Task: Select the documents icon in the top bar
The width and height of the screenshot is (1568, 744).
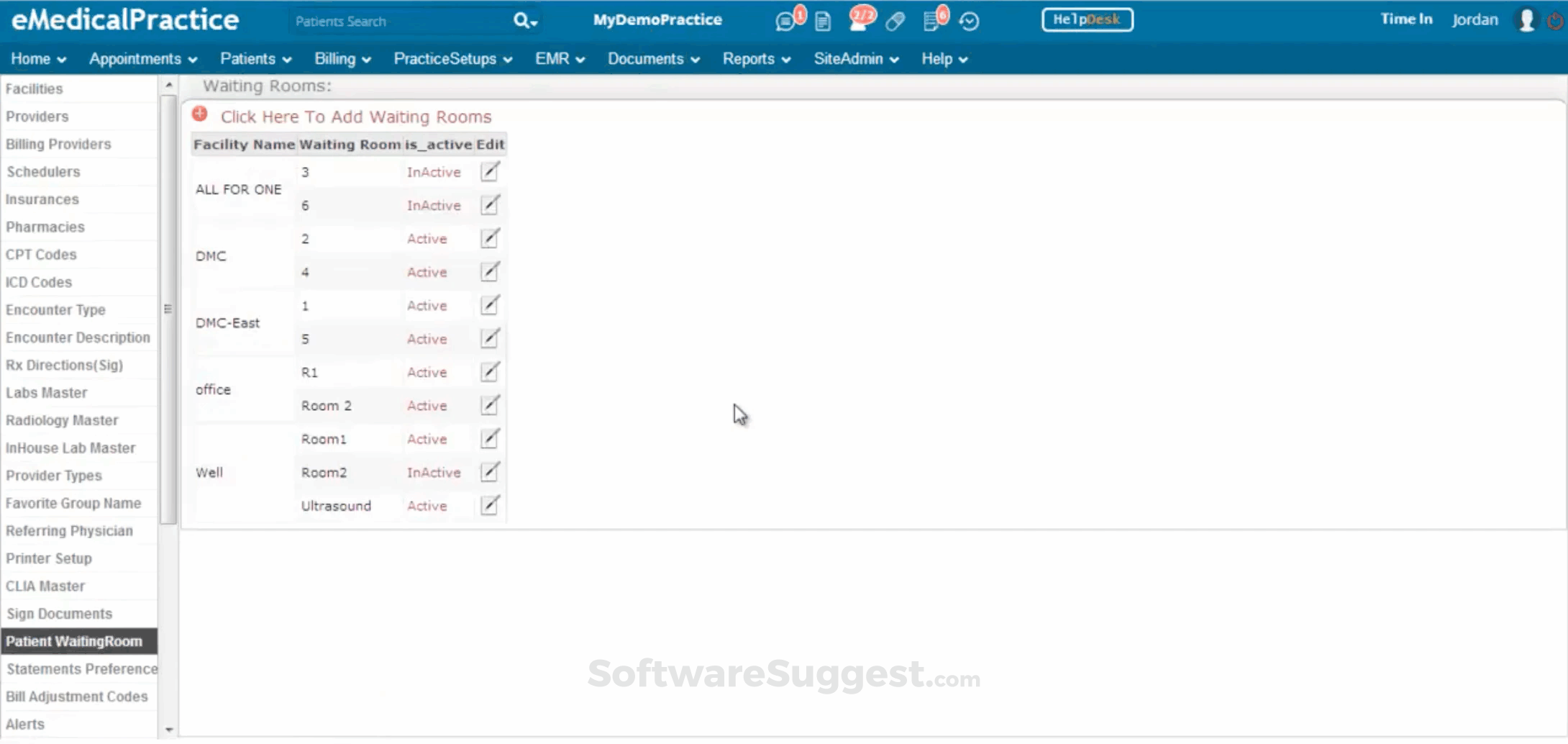Action: coord(822,21)
